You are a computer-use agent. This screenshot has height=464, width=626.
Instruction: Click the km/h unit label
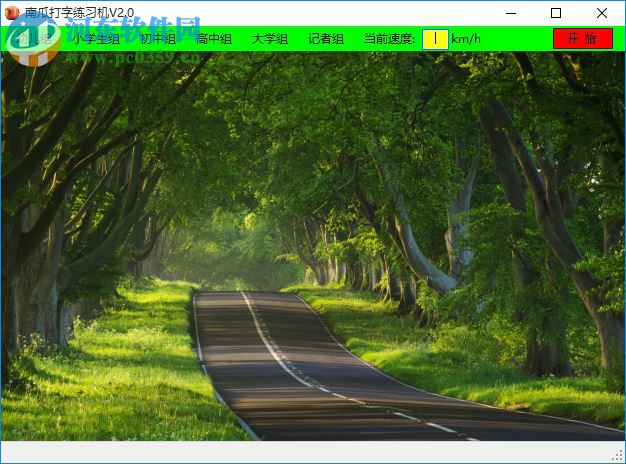466,39
